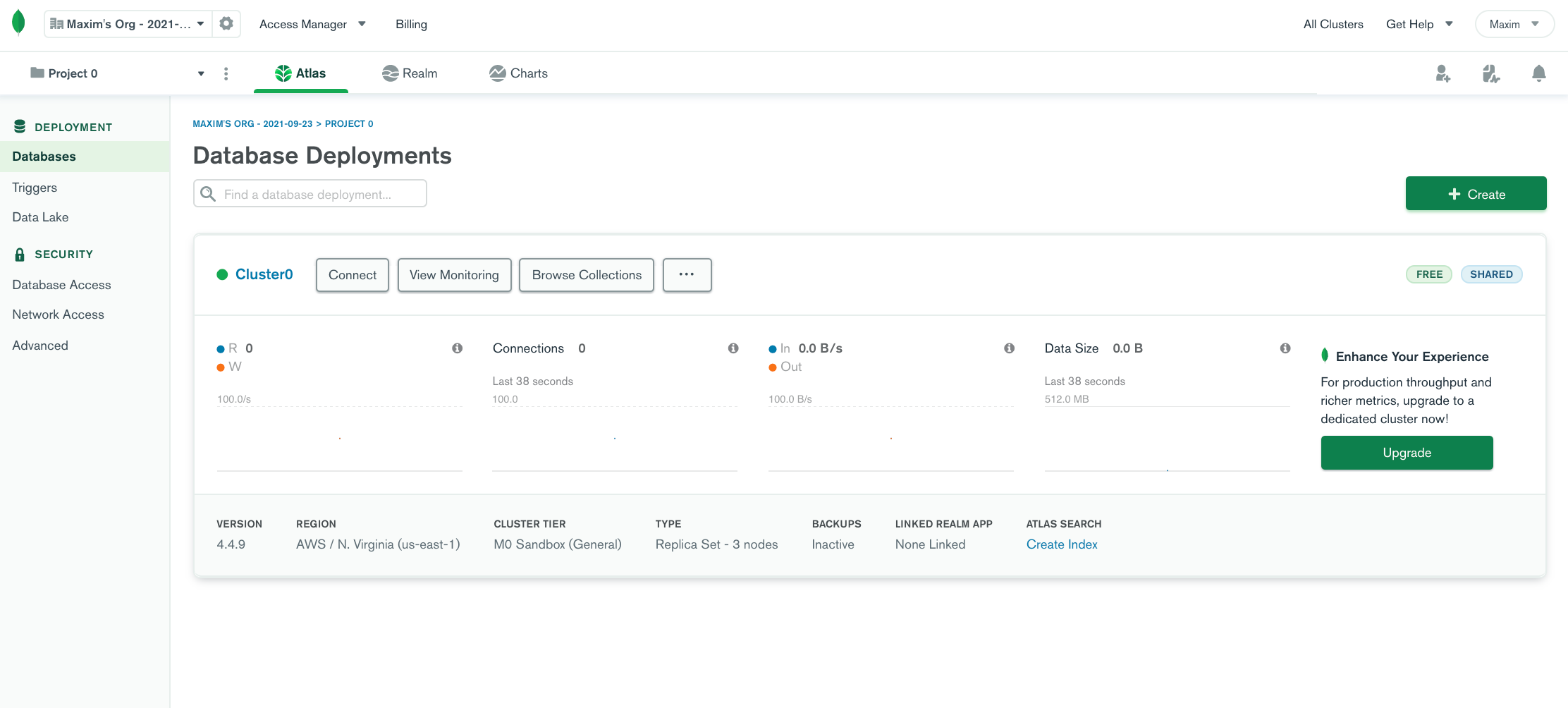Open the Billing page
1568x708 pixels.
pyautogui.click(x=411, y=23)
